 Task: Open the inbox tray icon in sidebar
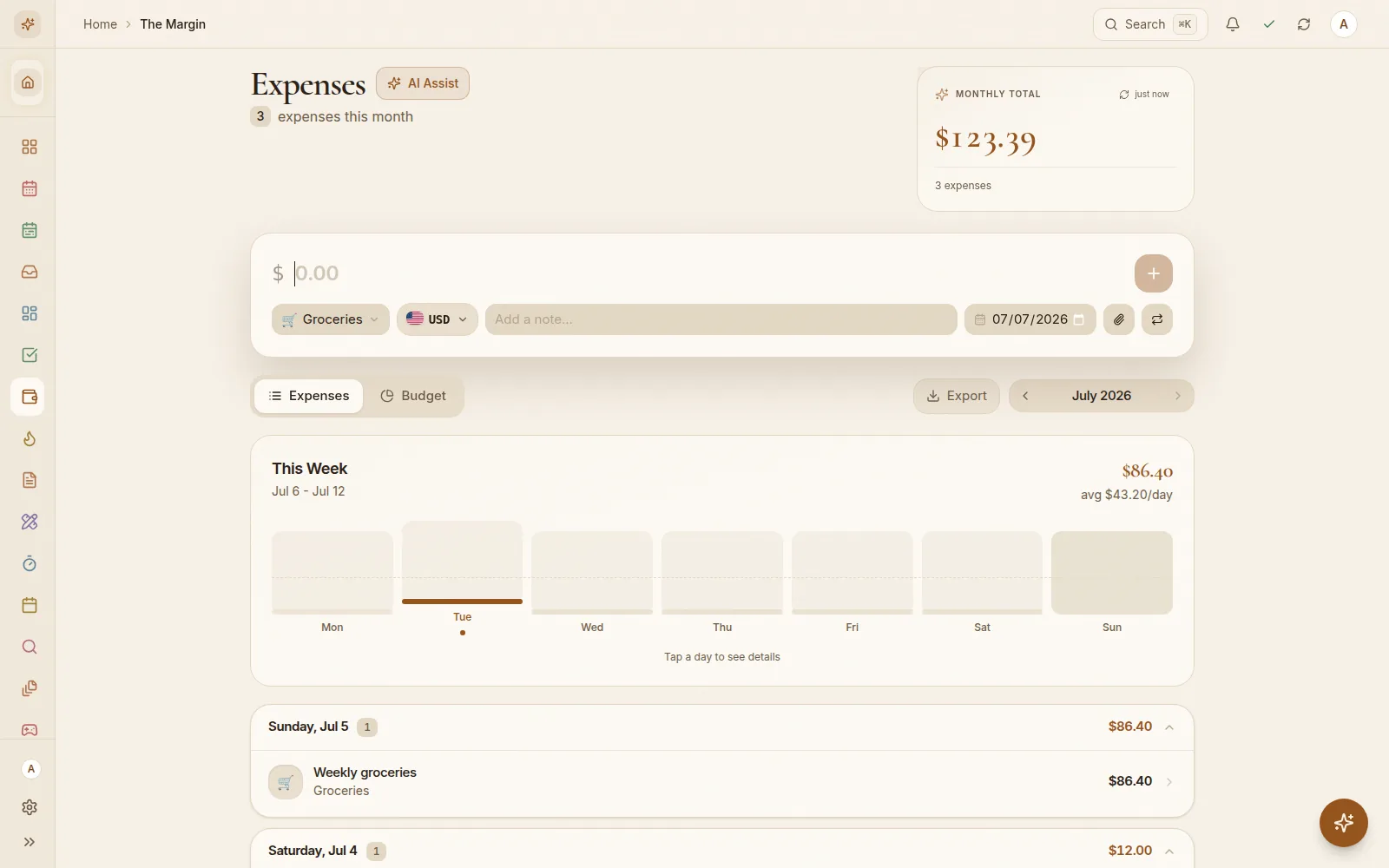(30, 272)
